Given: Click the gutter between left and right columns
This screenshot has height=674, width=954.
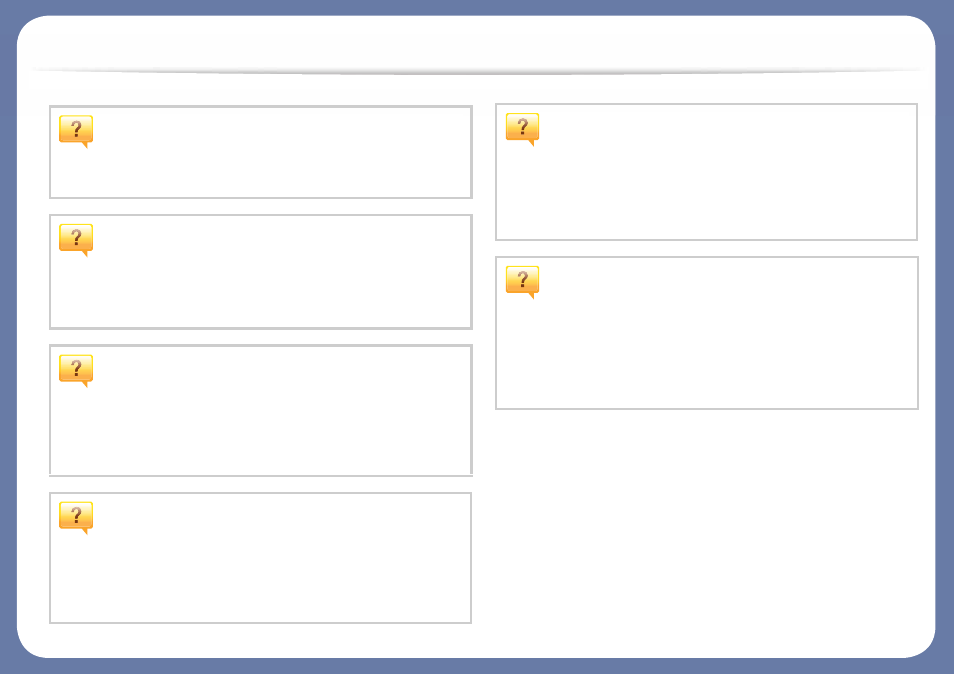Looking at the screenshot, I should click(x=484, y=363).
